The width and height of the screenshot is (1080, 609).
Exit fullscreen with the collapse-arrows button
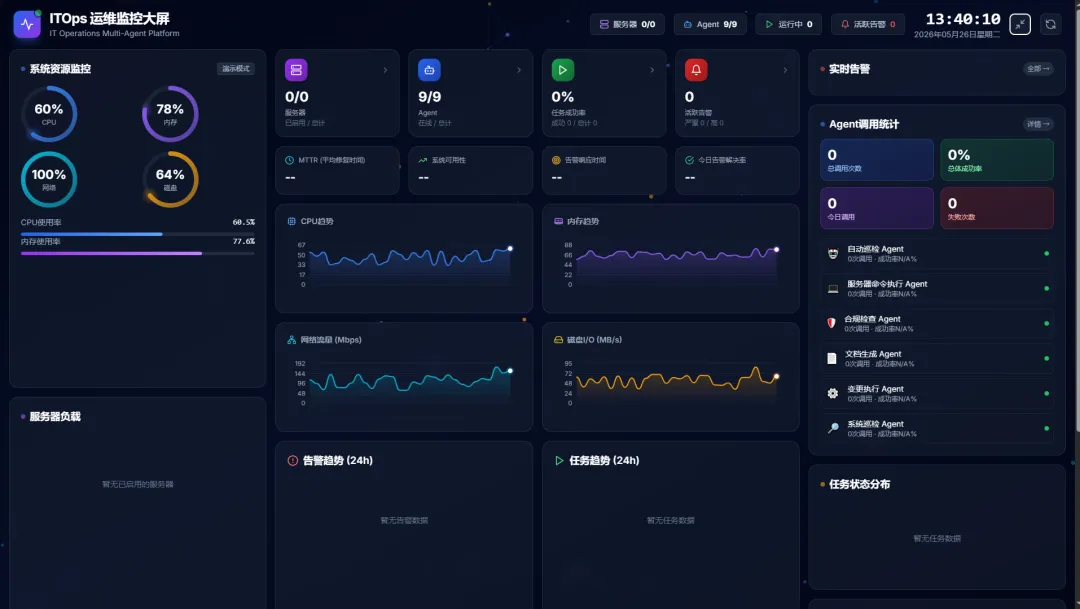[x=1019, y=24]
